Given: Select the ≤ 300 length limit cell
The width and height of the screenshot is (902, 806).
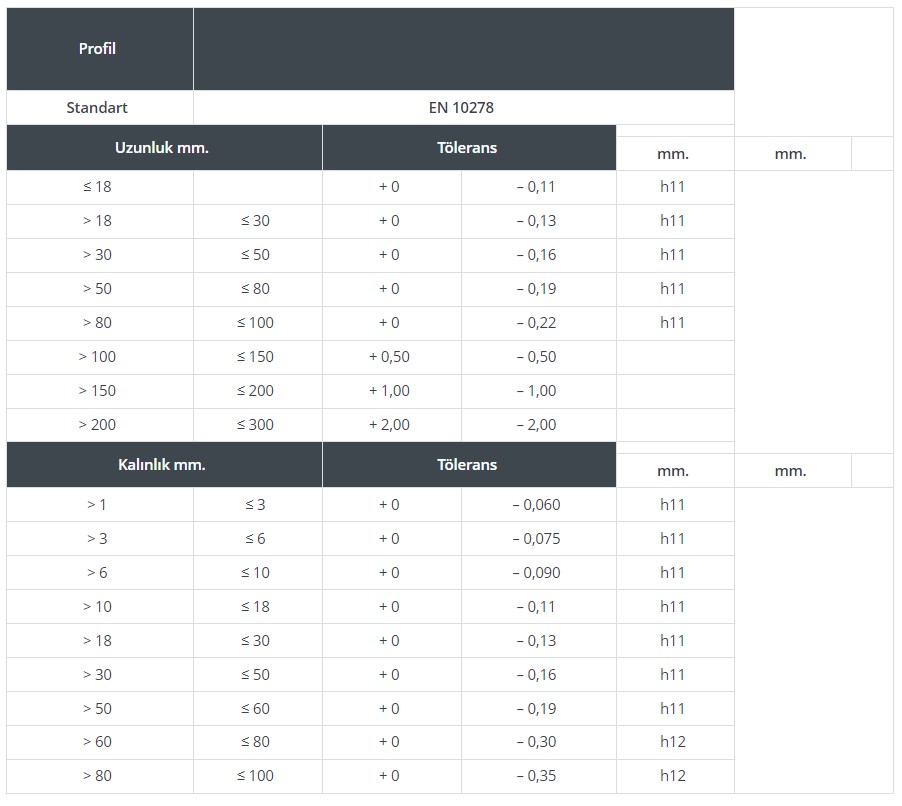Looking at the screenshot, I should (x=255, y=424).
